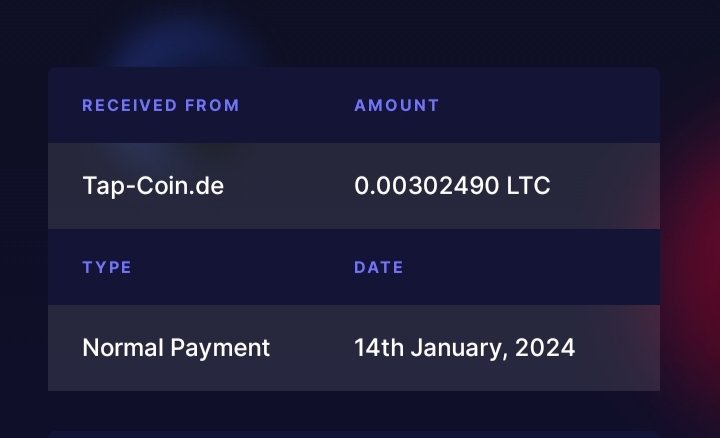Click the AMOUNT column header
Screen dimensions: 720x438
coord(397,106)
